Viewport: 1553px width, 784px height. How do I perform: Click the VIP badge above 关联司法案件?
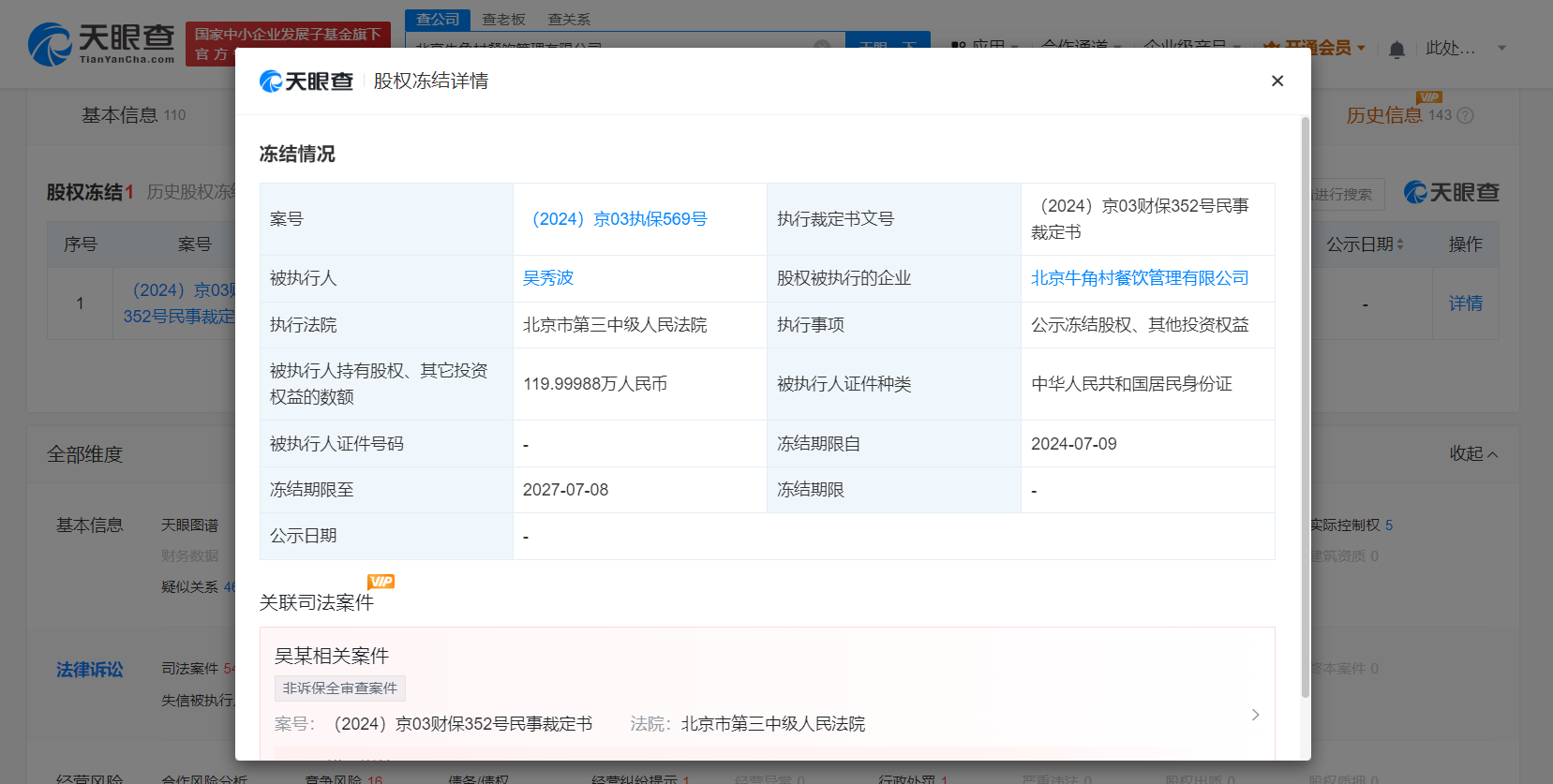(381, 582)
